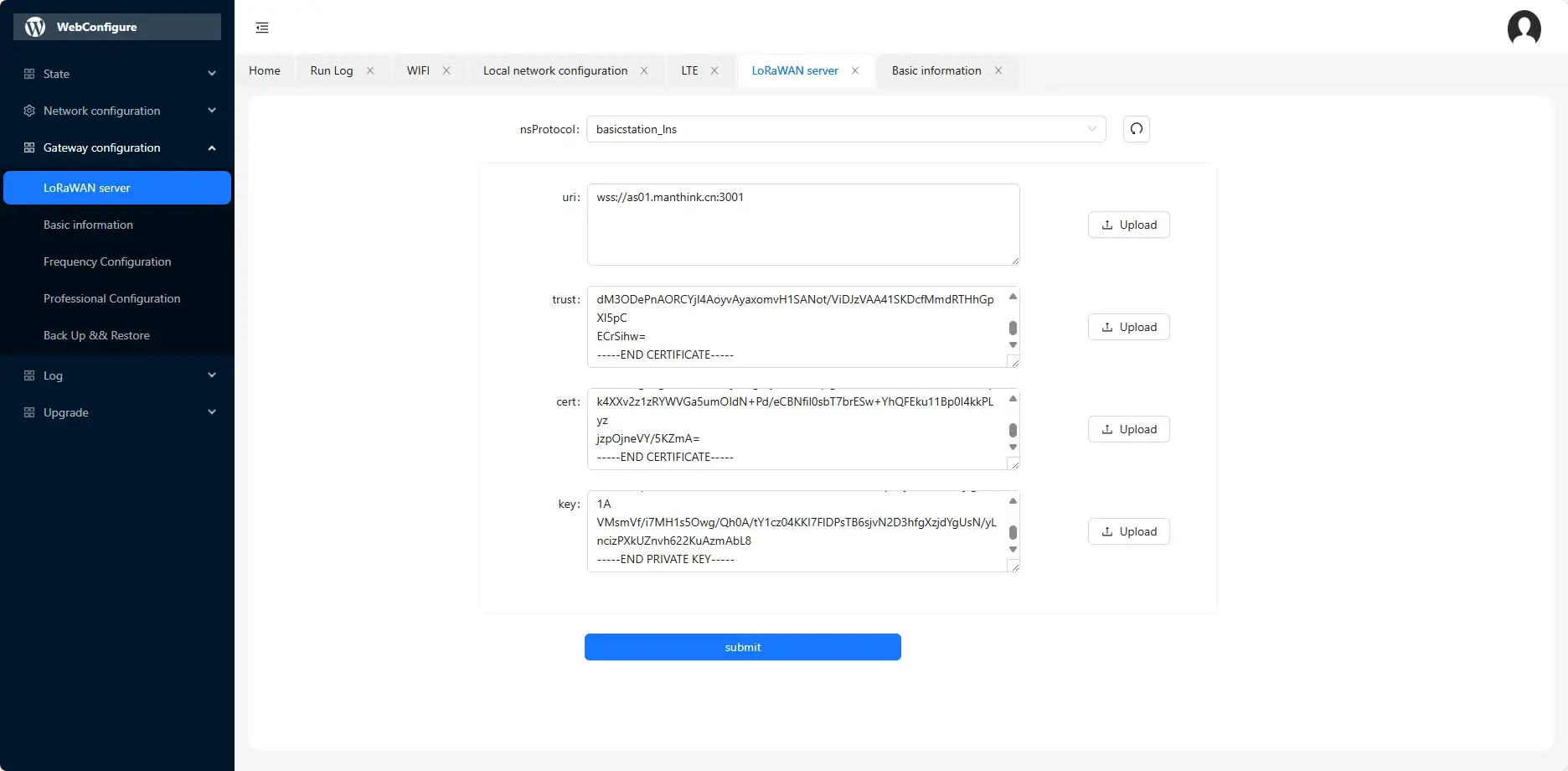This screenshot has width=1568, height=771.
Task: Open the user avatar profile menu
Action: [x=1524, y=27]
